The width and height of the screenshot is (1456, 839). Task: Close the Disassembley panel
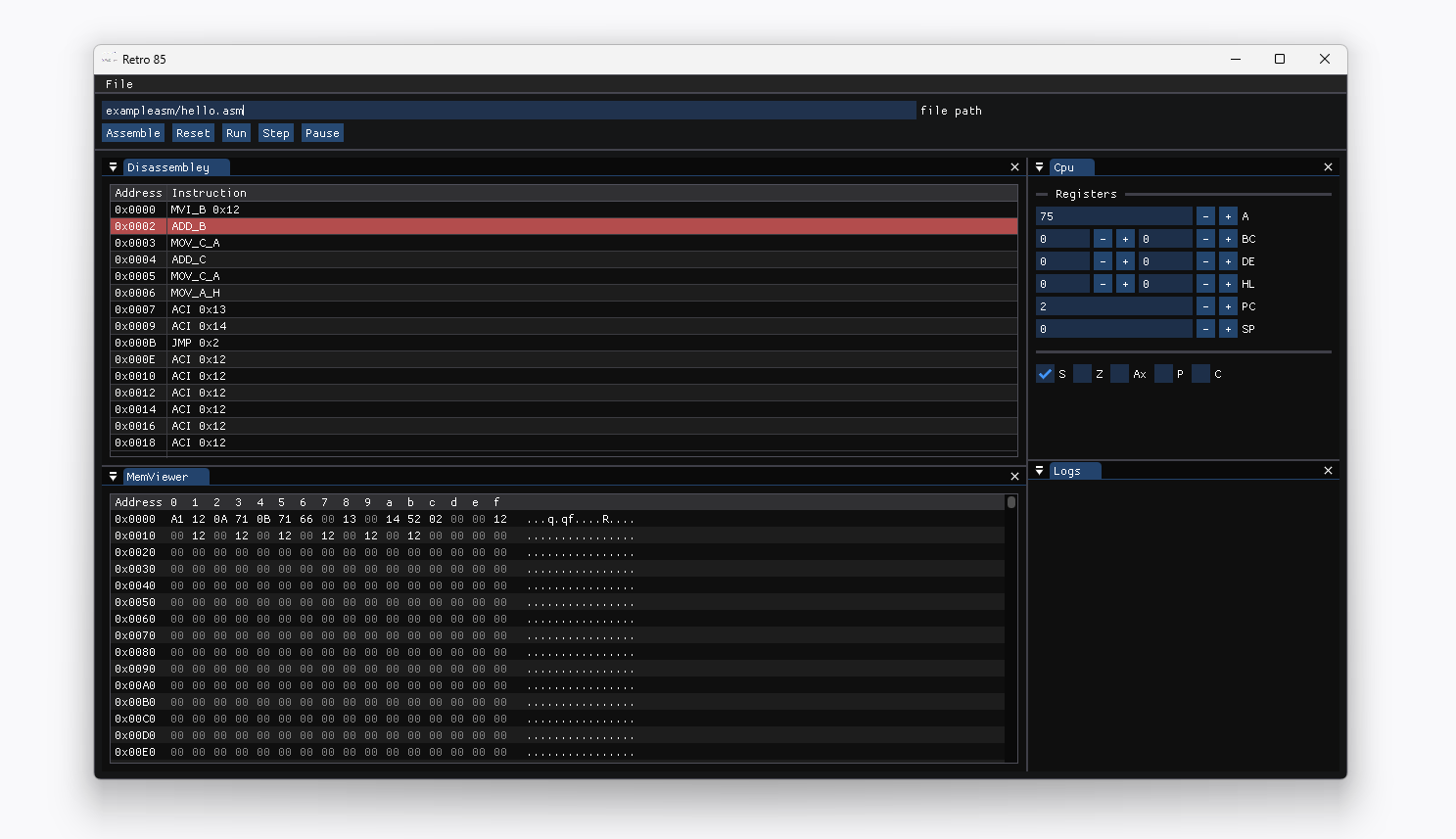pyautogui.click(x=1014, y=167)
